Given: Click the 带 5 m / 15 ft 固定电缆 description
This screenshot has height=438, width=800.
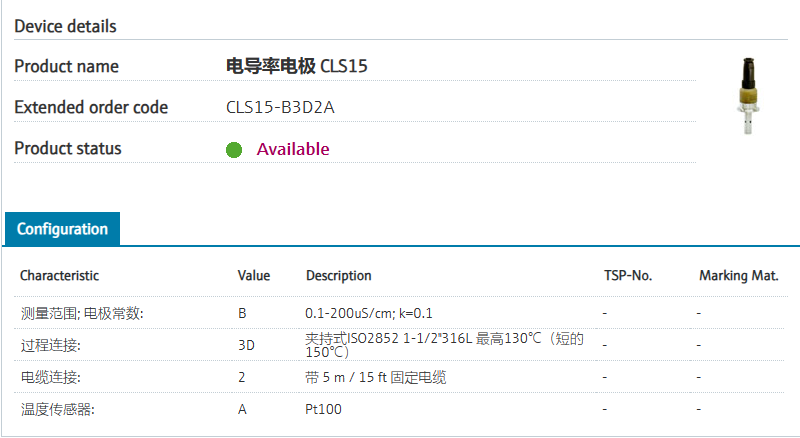Looking at the screenshot, I should (375, 377).
